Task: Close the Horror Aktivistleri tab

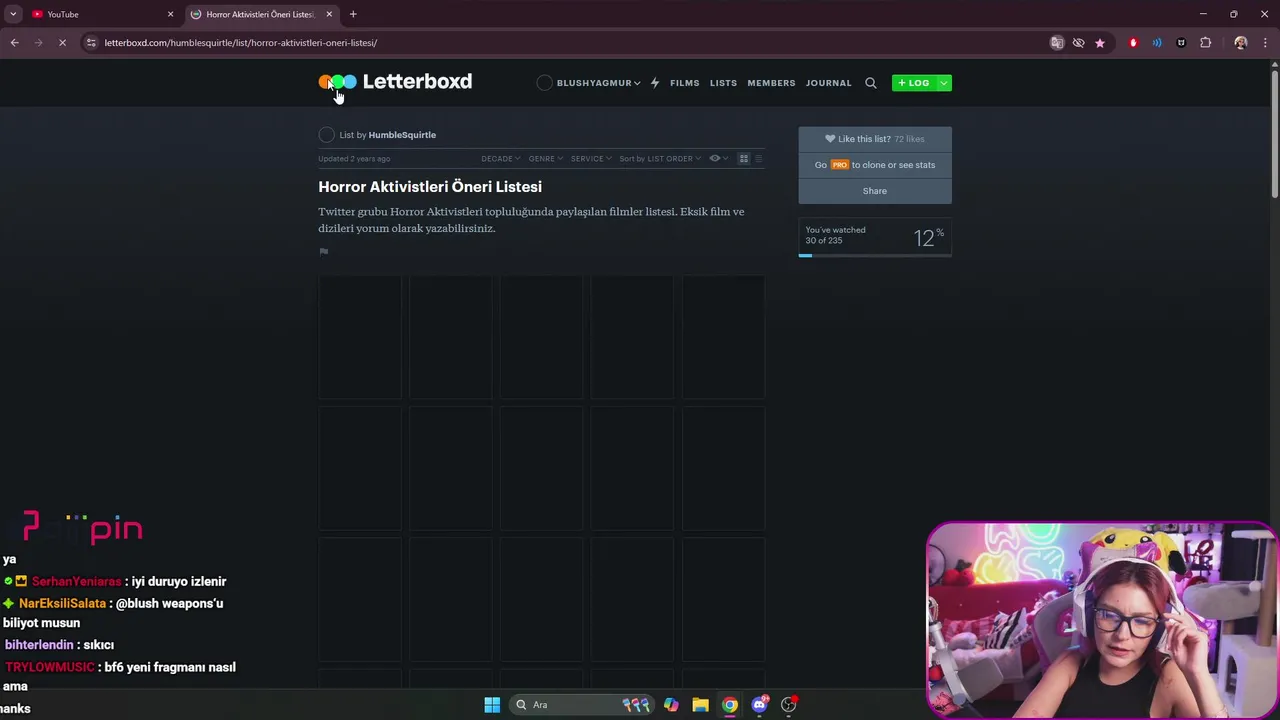Action: pyautogui.click(x=329, y=14)
